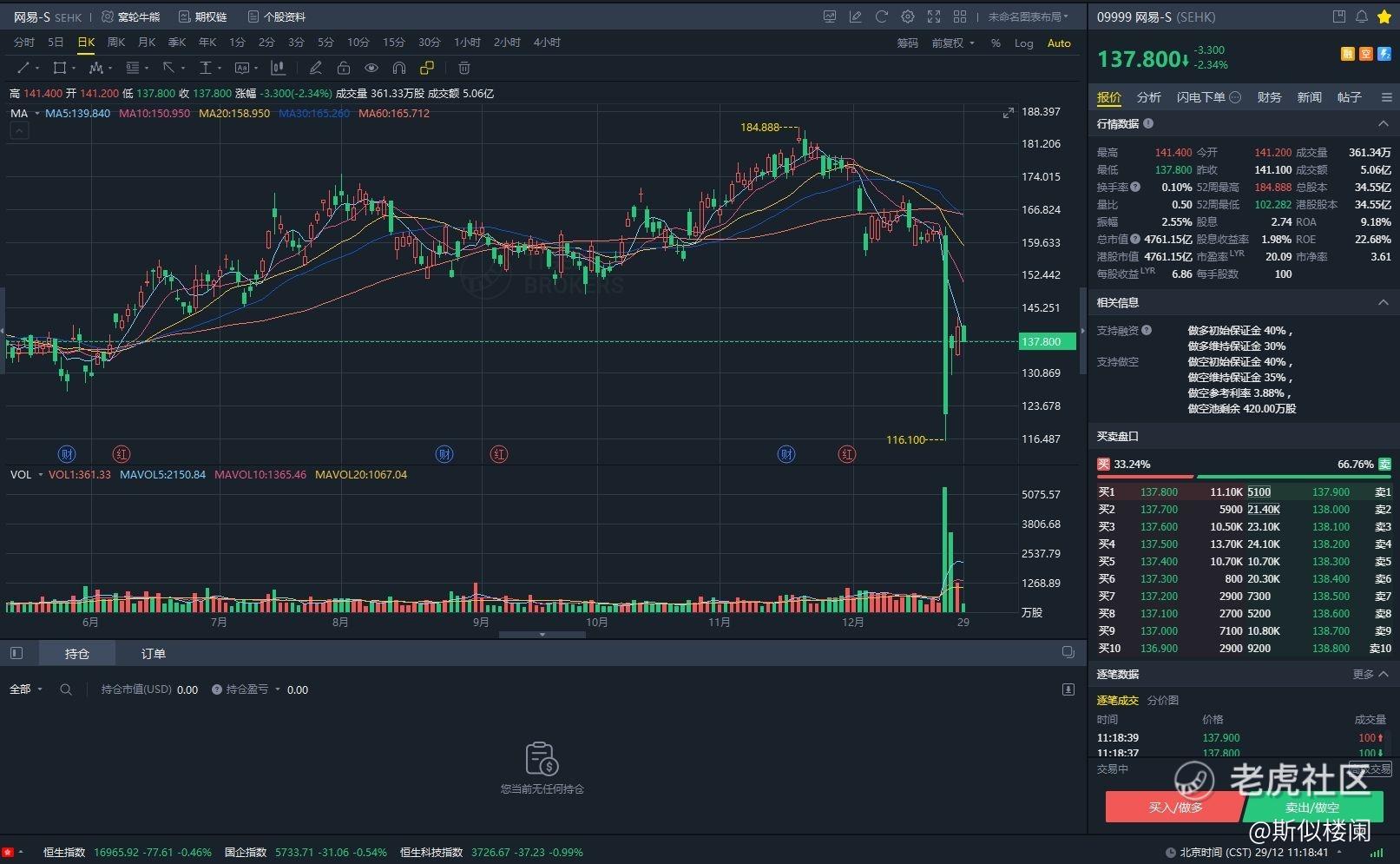Viewport: 1400px width, 864px height.
Task: Select the rectangle shape tool
Action: (x=59, y=68)
